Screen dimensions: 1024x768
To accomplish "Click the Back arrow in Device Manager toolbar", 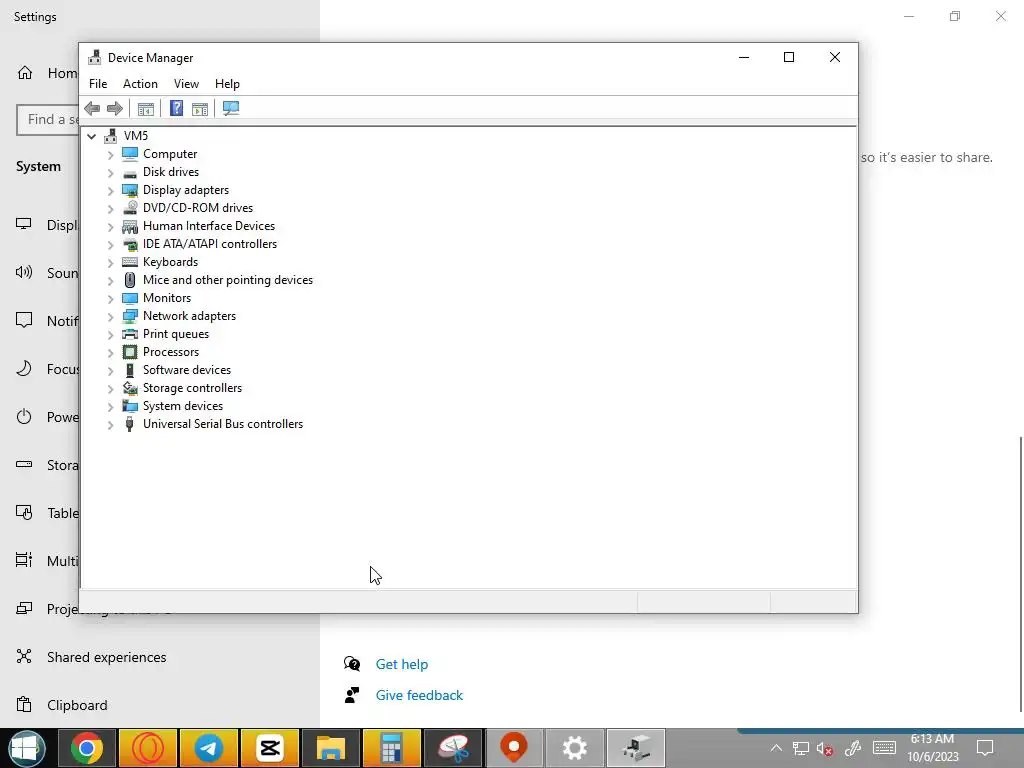I will click(x=92, y=108).
